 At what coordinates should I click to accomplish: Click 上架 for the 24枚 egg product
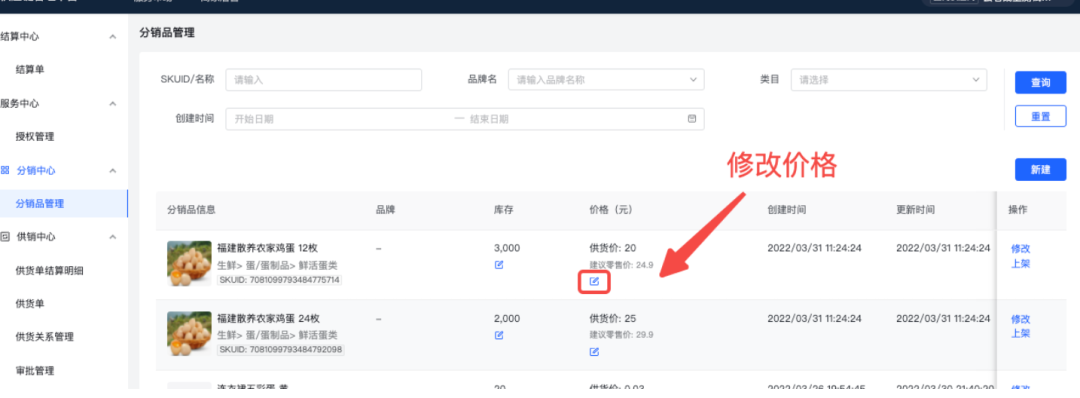tap(1021, 333)
